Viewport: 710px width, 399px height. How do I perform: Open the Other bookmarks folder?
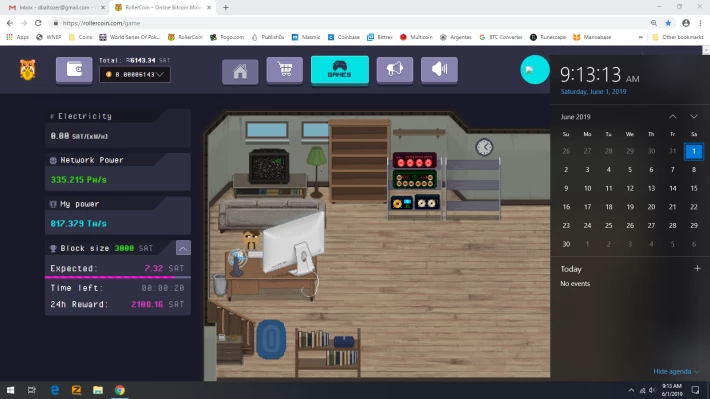[x=678, y=37]
